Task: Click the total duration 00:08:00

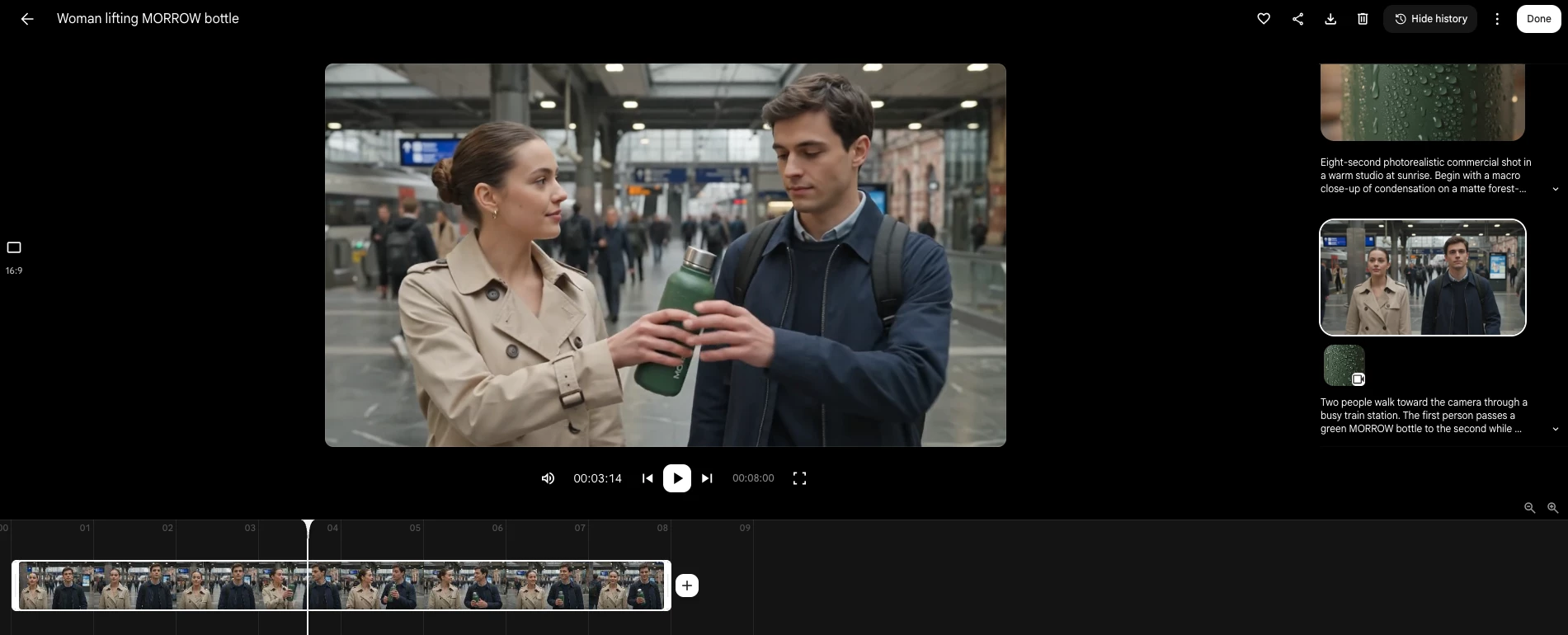Action: coord(753,478)
